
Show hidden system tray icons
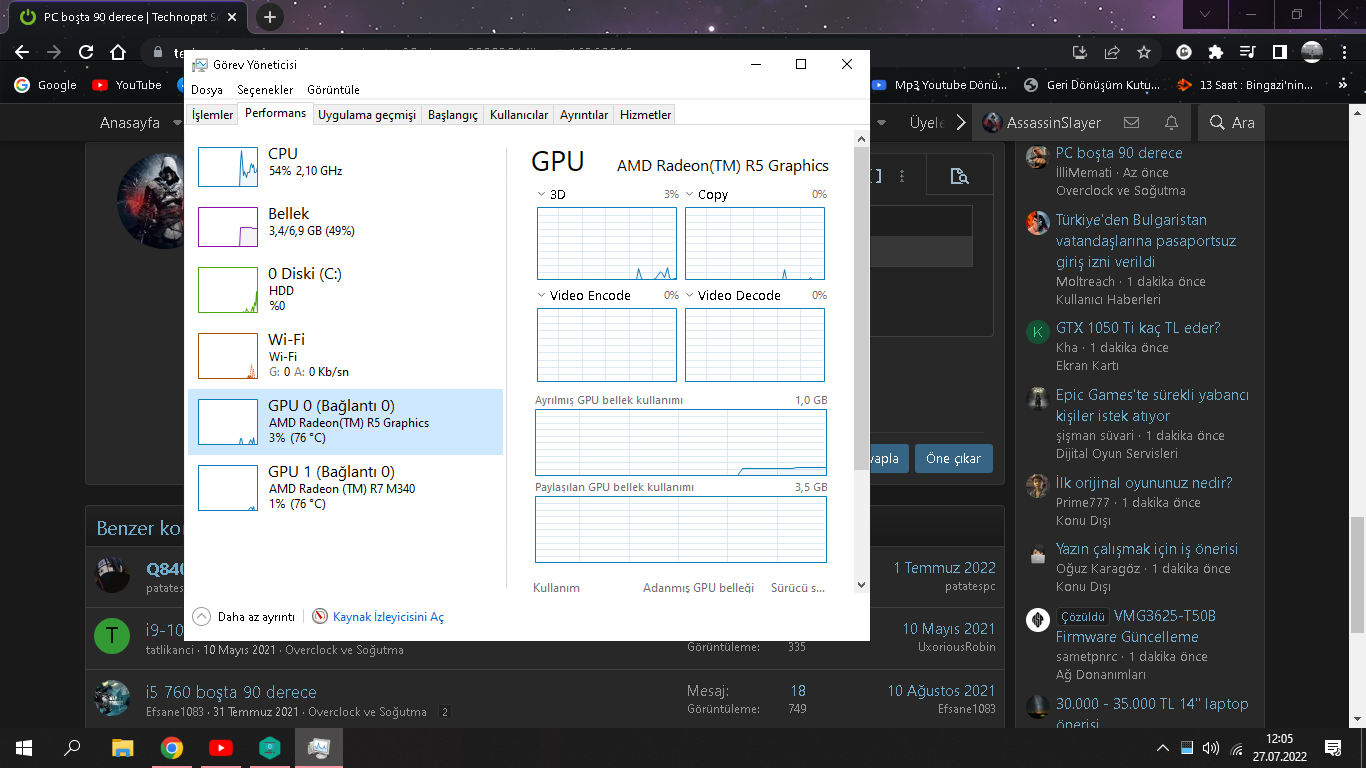pos(1162,747)
